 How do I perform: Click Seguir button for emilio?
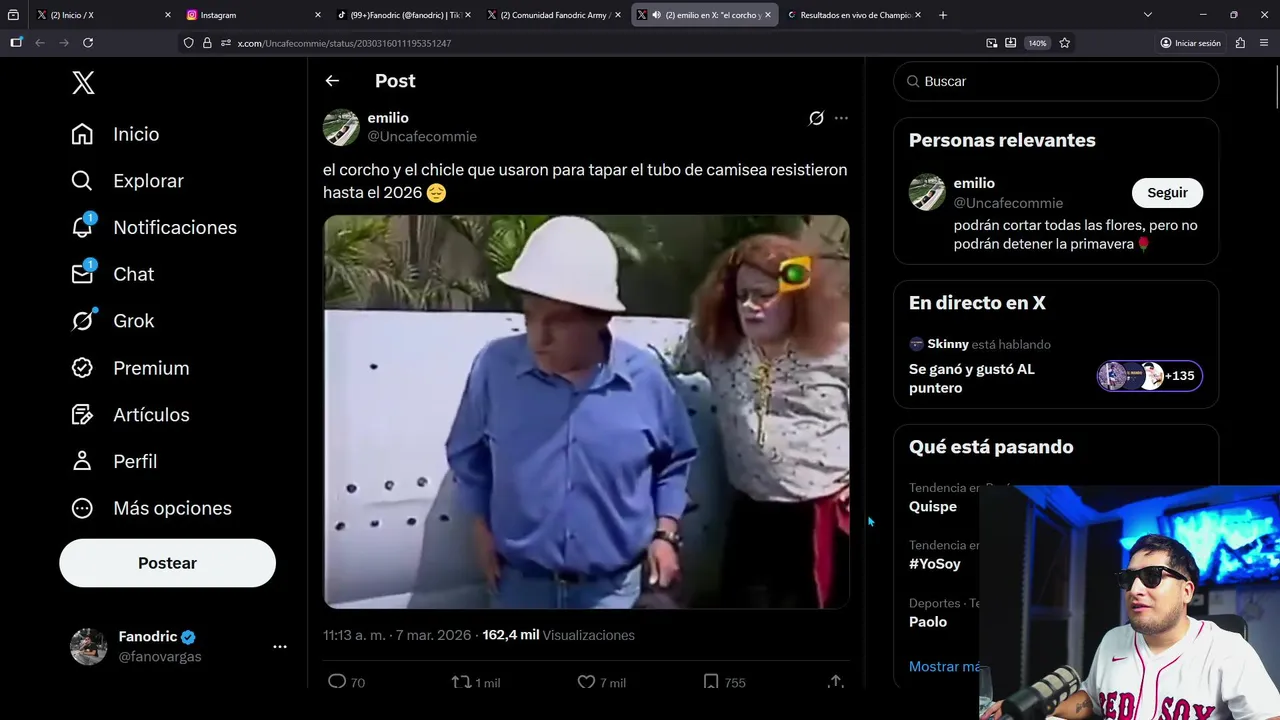pos(1167,193)
